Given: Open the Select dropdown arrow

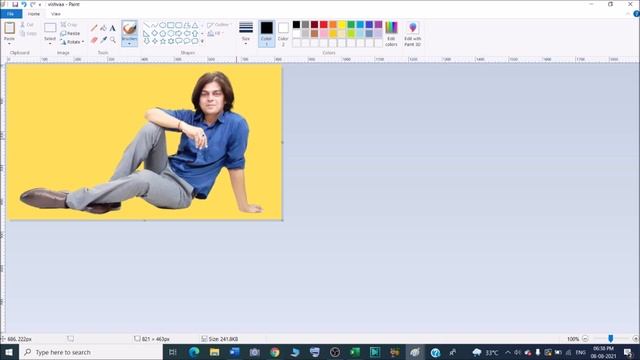Looking at the screenshot, I should 50,43.
